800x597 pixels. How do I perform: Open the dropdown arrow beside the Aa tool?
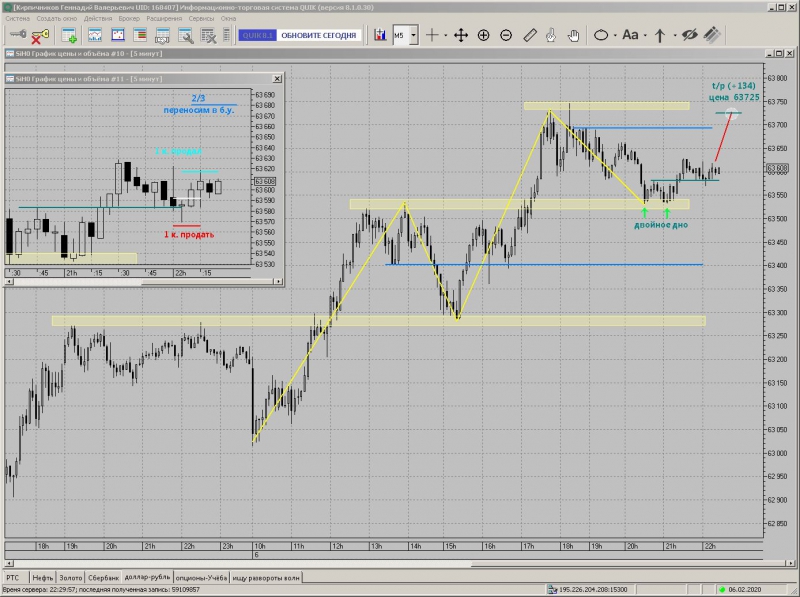pos(645,35)
